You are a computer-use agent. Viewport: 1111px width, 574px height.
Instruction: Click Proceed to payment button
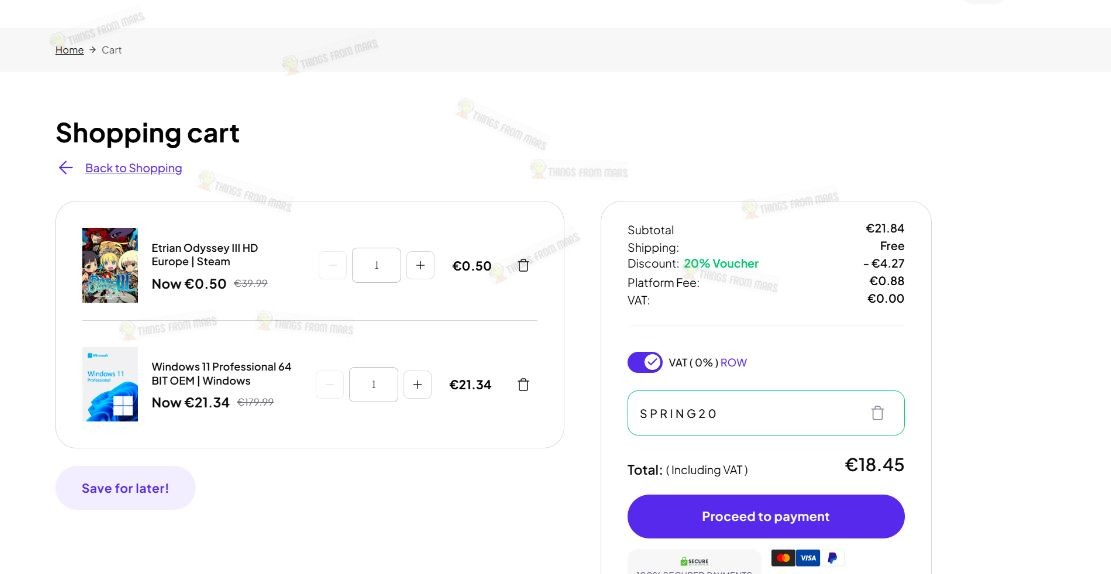[x=766, y=517]
